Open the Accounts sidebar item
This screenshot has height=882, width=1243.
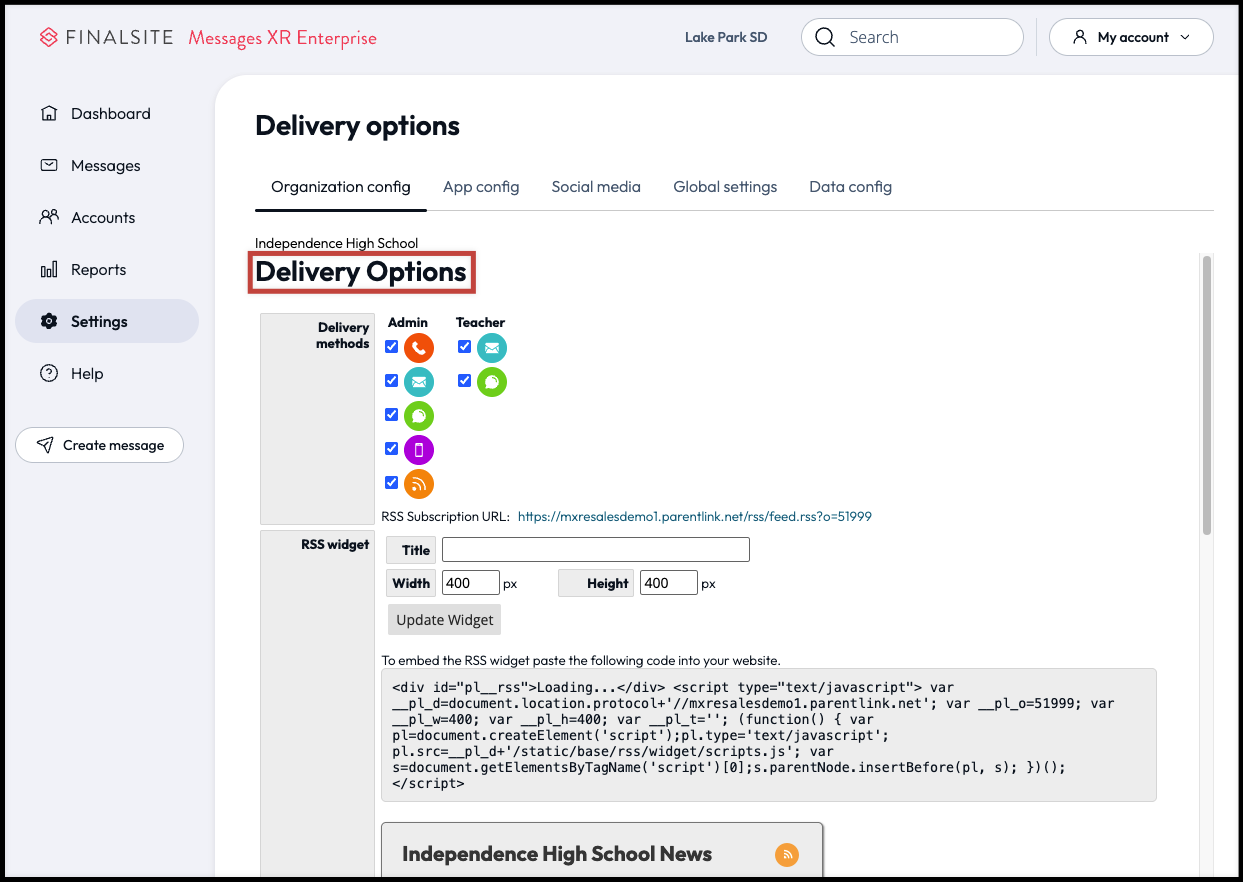[x=103, y=217]
